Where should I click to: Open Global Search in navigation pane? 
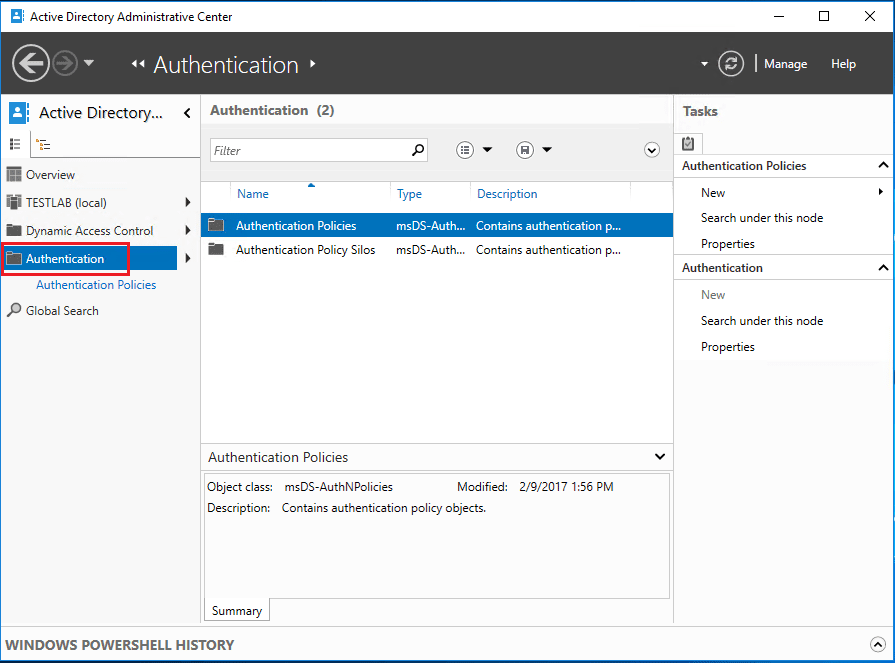[62, 311]
